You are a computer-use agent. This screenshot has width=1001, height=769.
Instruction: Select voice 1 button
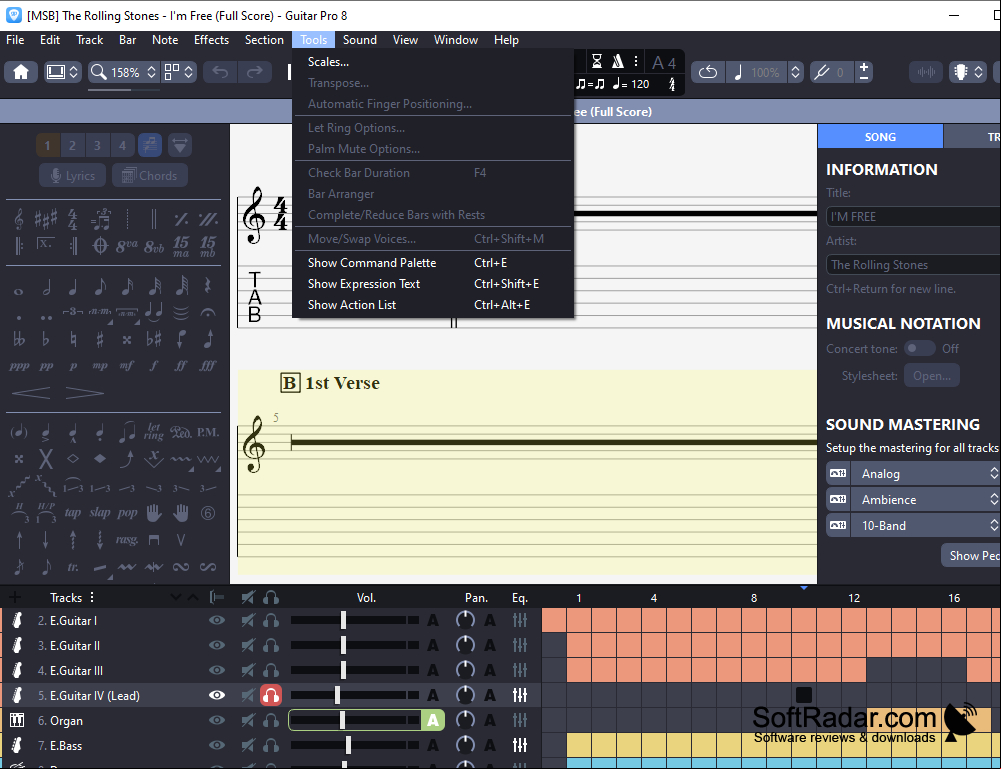pos(47,146)
